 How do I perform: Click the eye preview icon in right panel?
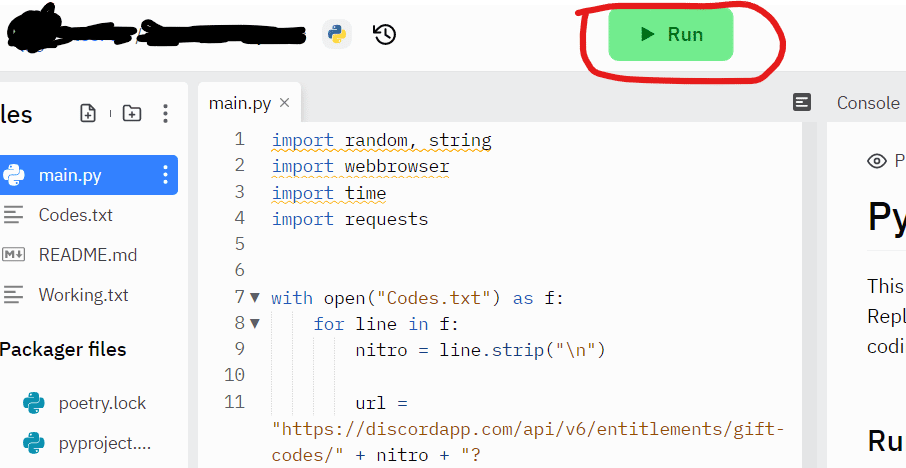pyautogui.click(x=877, y=161)
